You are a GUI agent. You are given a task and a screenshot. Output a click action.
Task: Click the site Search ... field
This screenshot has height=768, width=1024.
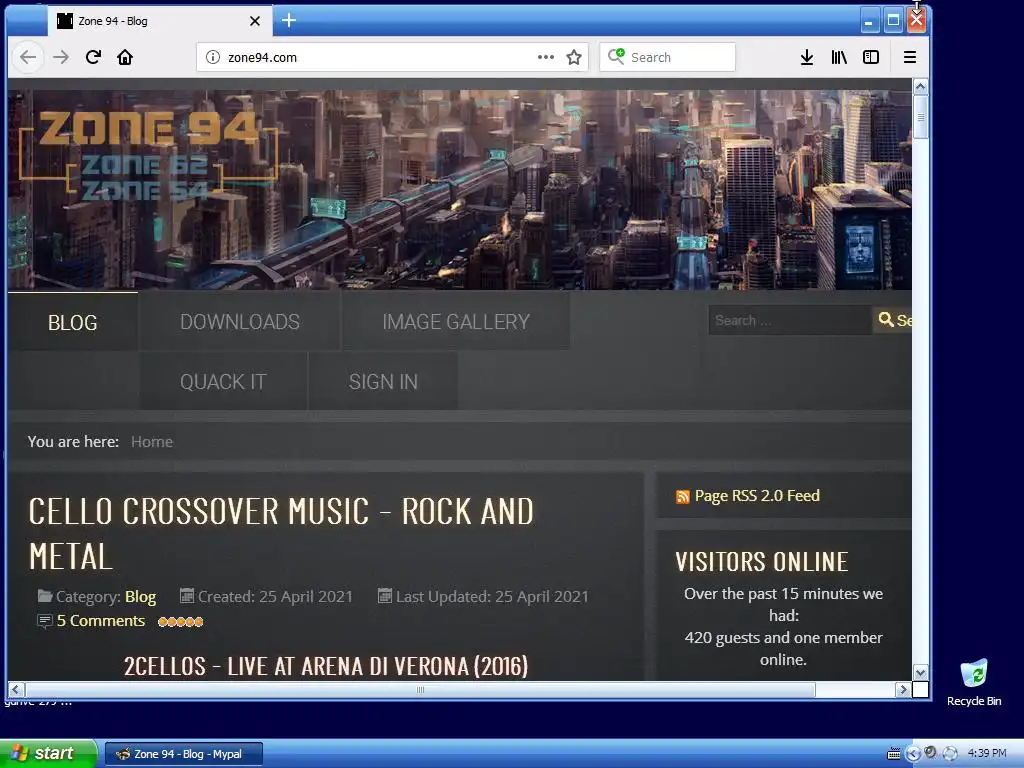click(790, 321)
